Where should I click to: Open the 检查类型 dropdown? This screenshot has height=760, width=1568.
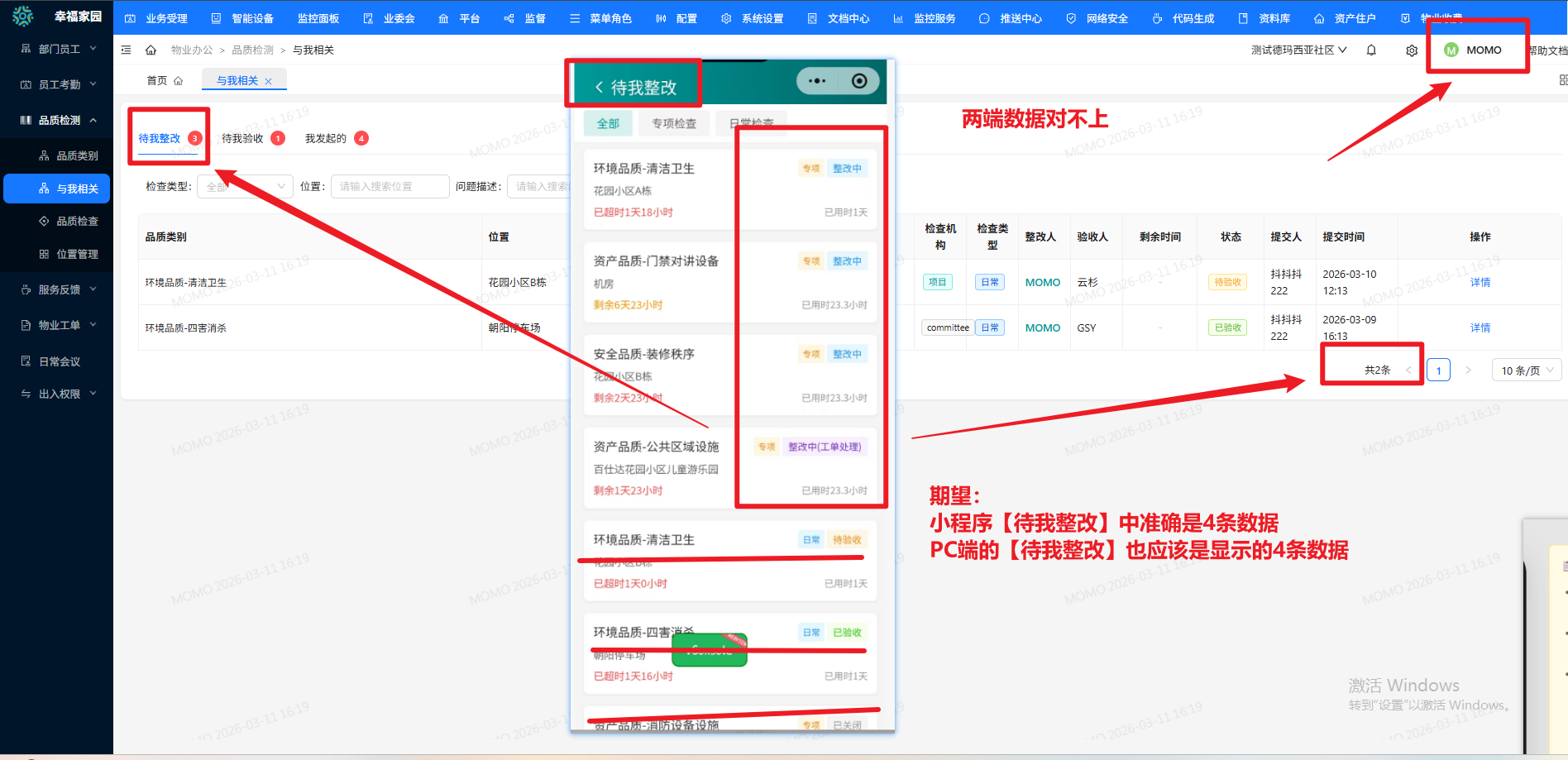tap(245, 187)
